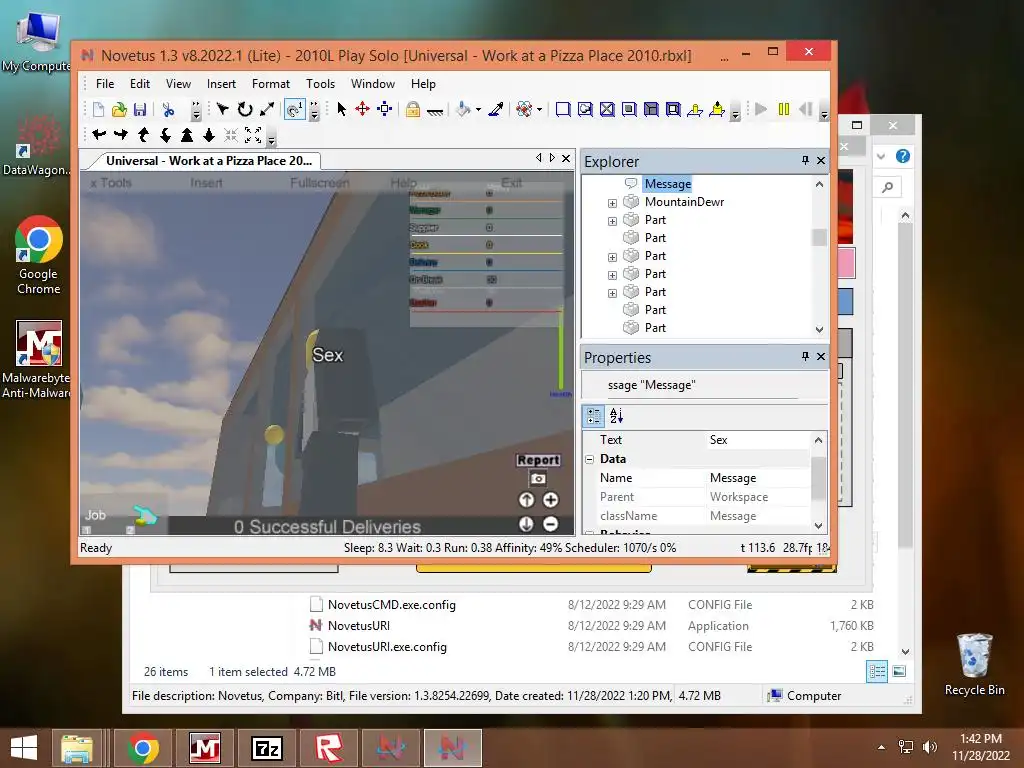1024x768 pixels.
Task: Click the in-game zoom in plus button
Action: [x=551, y=500]
